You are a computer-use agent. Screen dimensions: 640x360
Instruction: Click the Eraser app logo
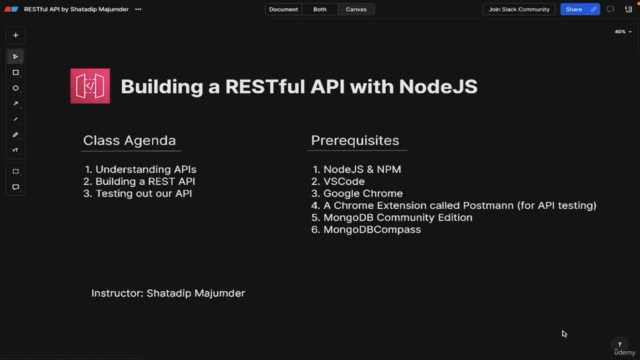click(x=11, y=9)
